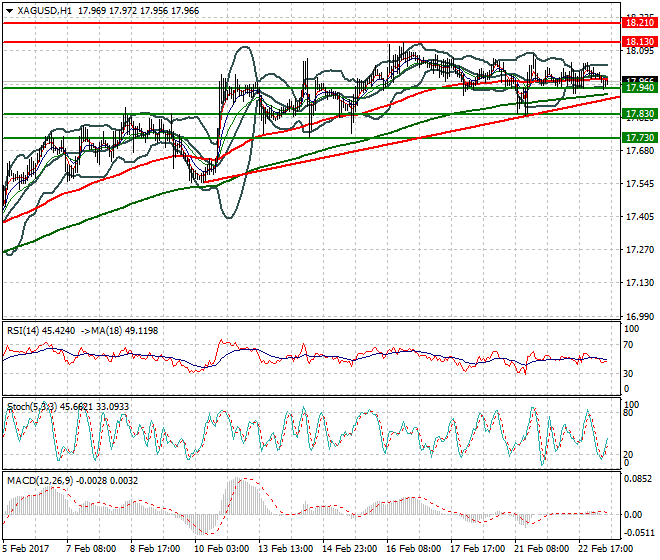The height and width of the screenshot is (560, 660).
Task: Select the RSI 70 level scale value
Action: [628, 345]
